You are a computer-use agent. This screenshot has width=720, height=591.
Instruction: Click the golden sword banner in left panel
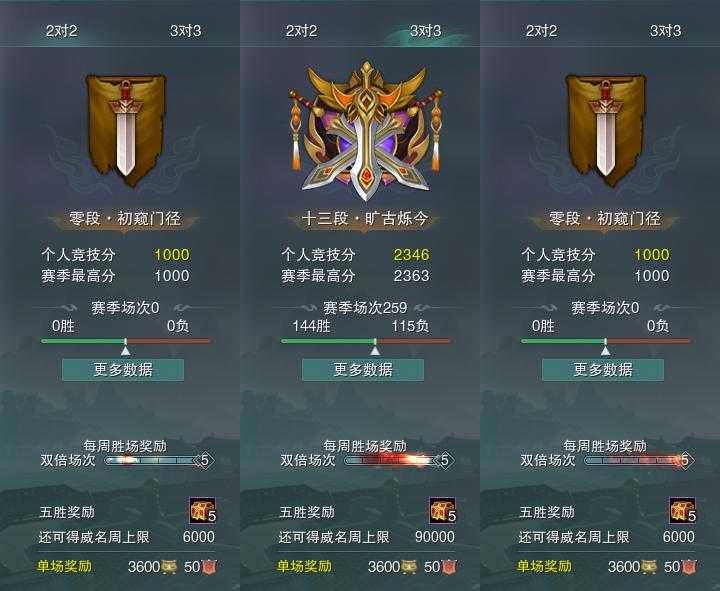tap(126, 130)
